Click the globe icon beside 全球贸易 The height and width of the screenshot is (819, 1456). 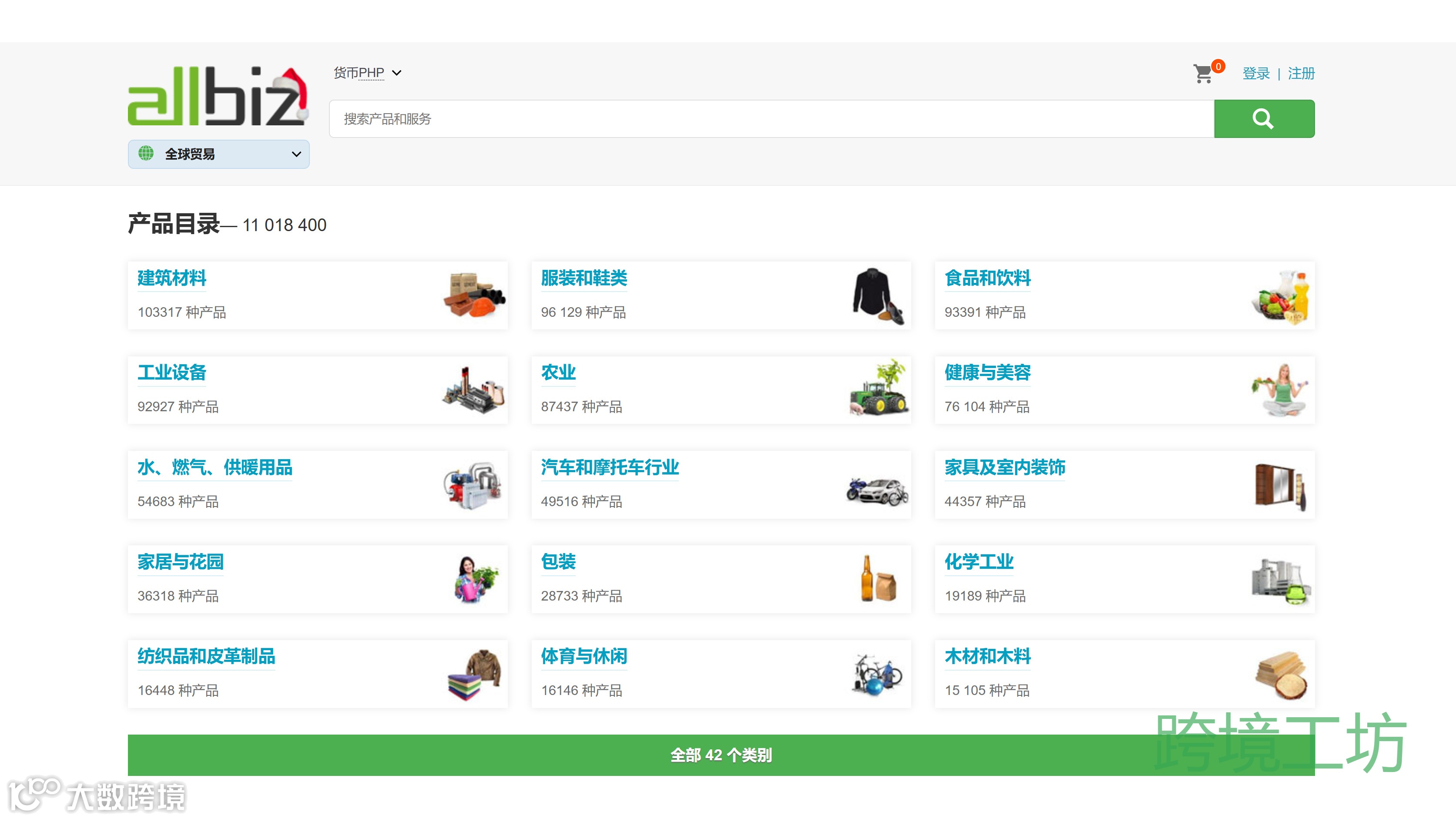(x=146, y=154)
